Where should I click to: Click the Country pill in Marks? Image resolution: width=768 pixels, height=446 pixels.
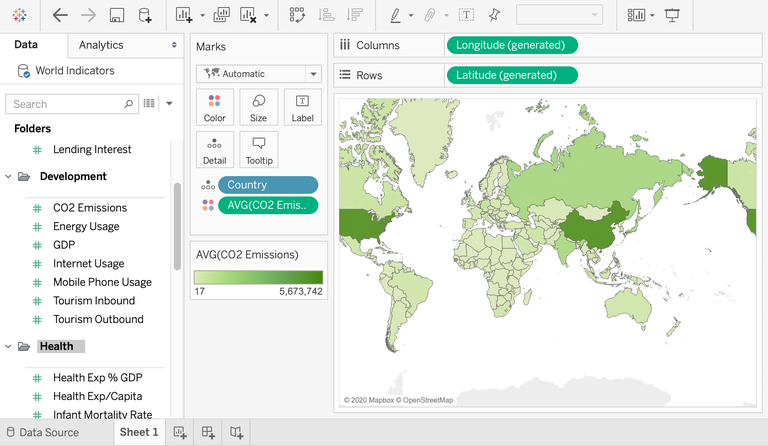(267, 185)
